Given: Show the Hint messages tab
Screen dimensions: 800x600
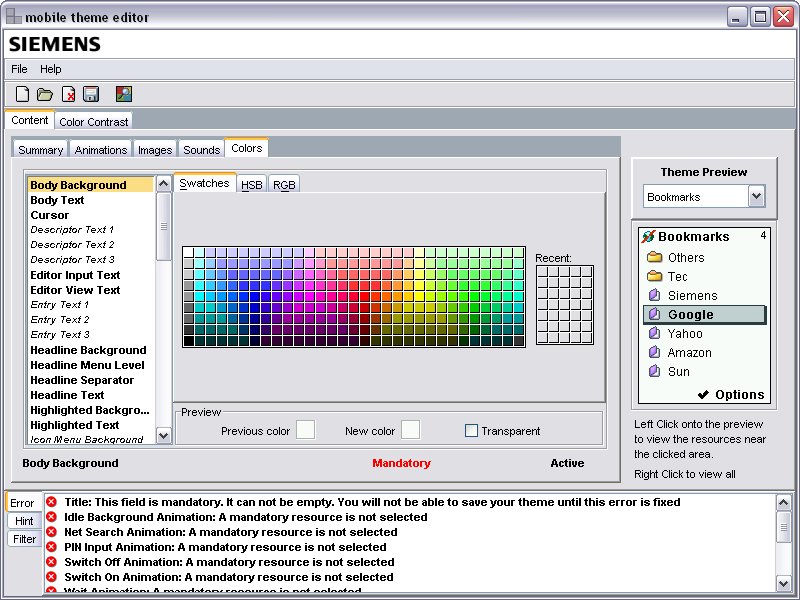Looking at the screenshot, I should (x=24, y=521).
